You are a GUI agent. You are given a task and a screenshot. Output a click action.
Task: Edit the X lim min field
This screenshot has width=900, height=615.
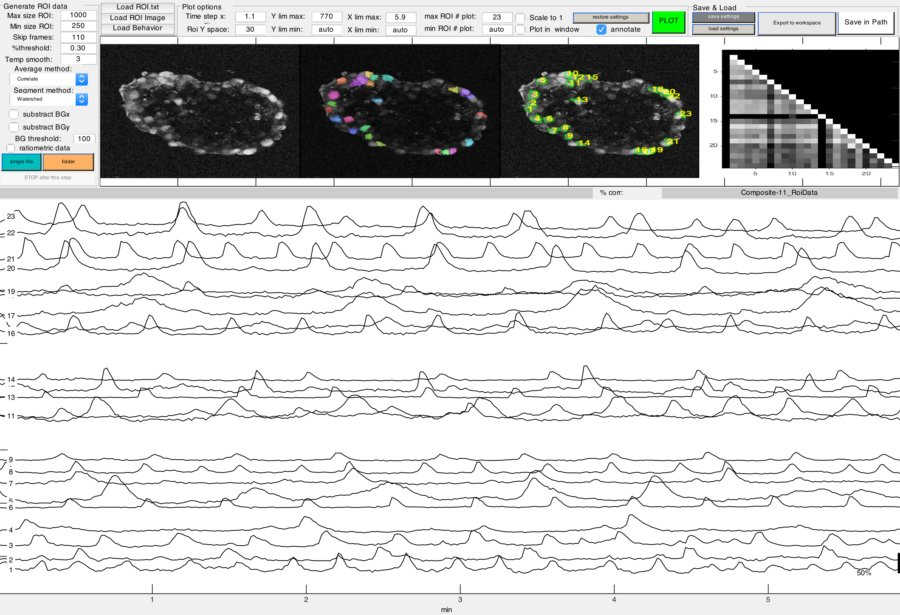[x=400, y=30]
